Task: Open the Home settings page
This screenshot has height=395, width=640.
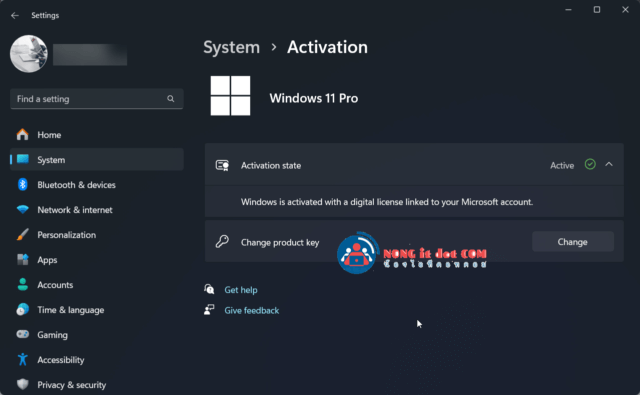Action: coord(97,135)
